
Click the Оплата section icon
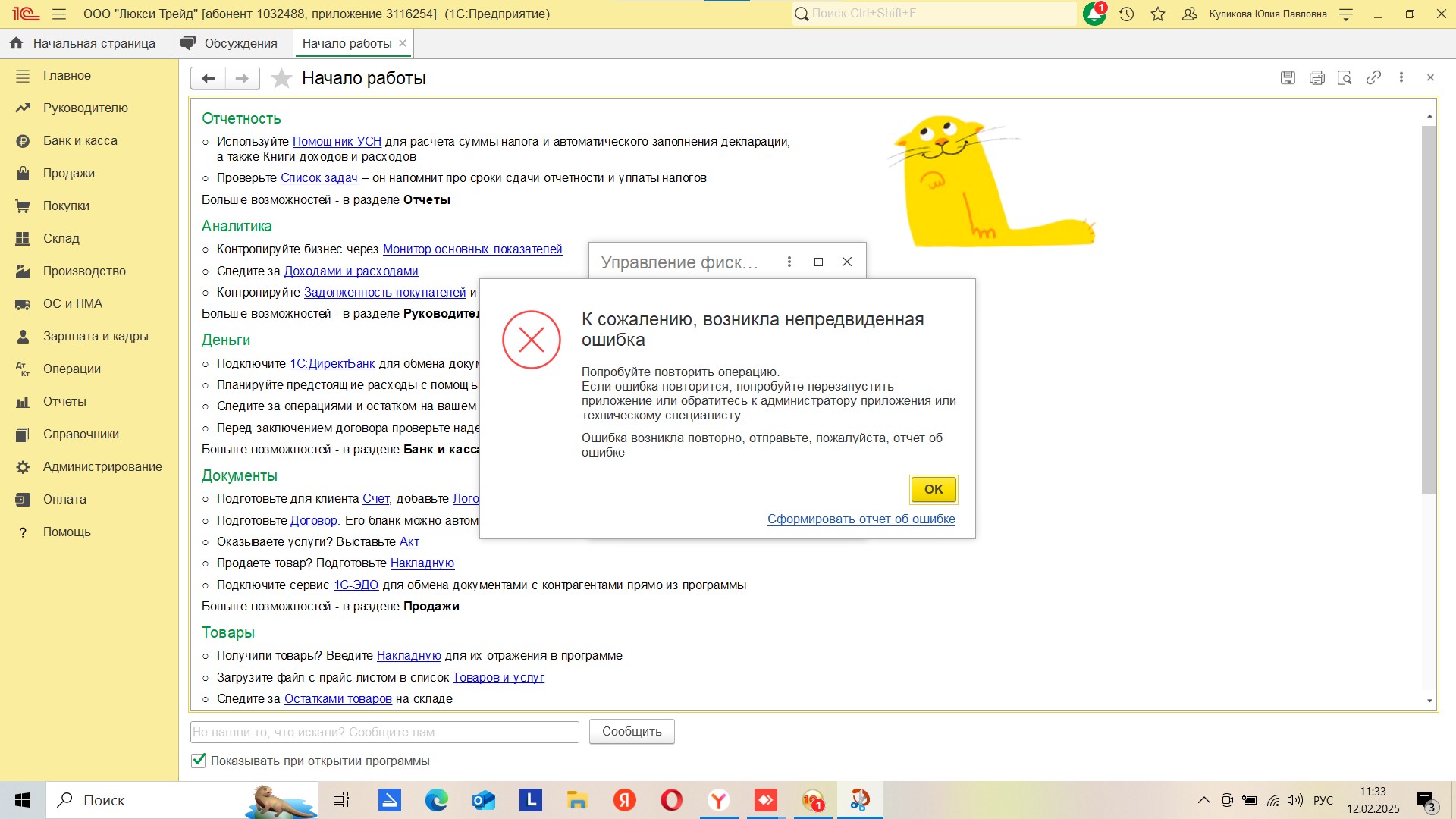(x=23, y=499)
